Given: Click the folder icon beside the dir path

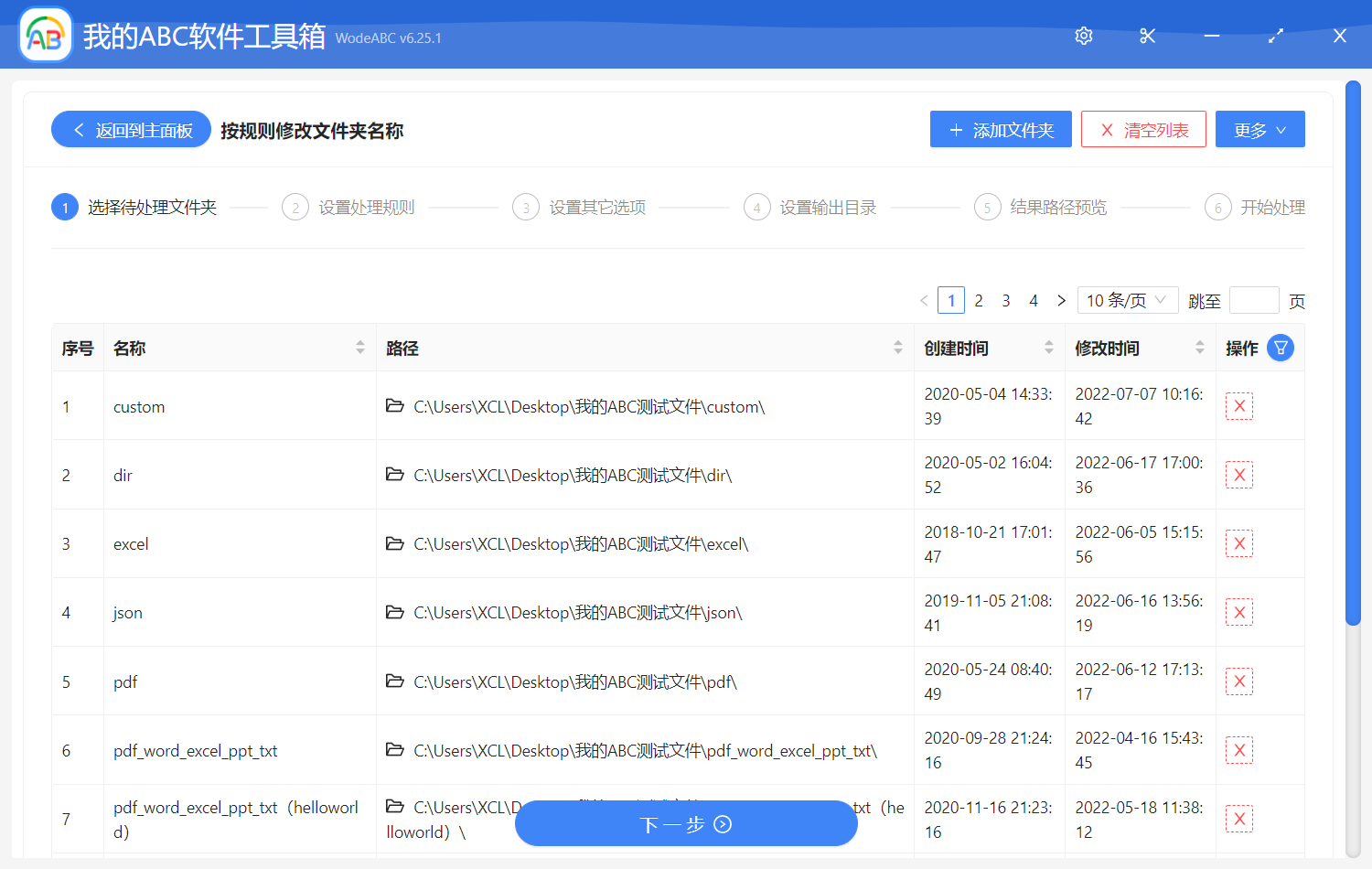Looking at the screenshot, I should coord(394,475).
